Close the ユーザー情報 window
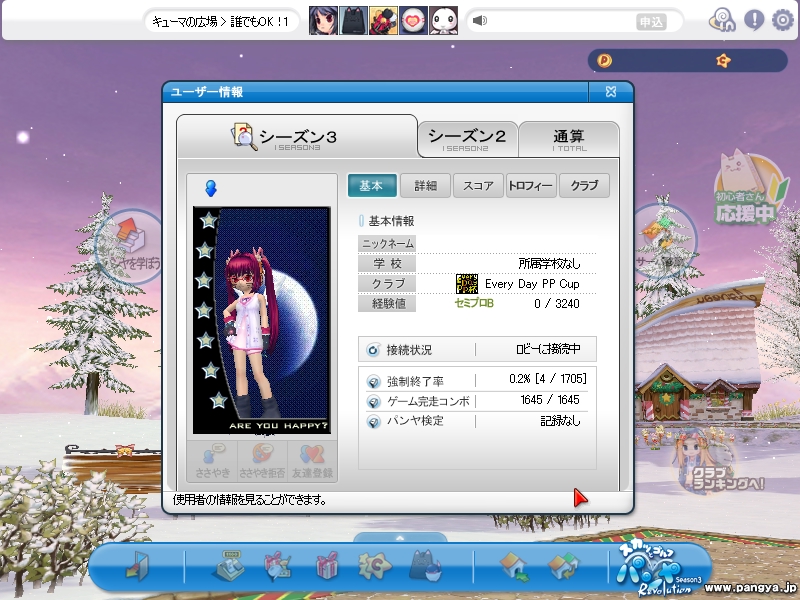Image resolution: width=800 pixels, height=600 pixels. pos(611,92)
